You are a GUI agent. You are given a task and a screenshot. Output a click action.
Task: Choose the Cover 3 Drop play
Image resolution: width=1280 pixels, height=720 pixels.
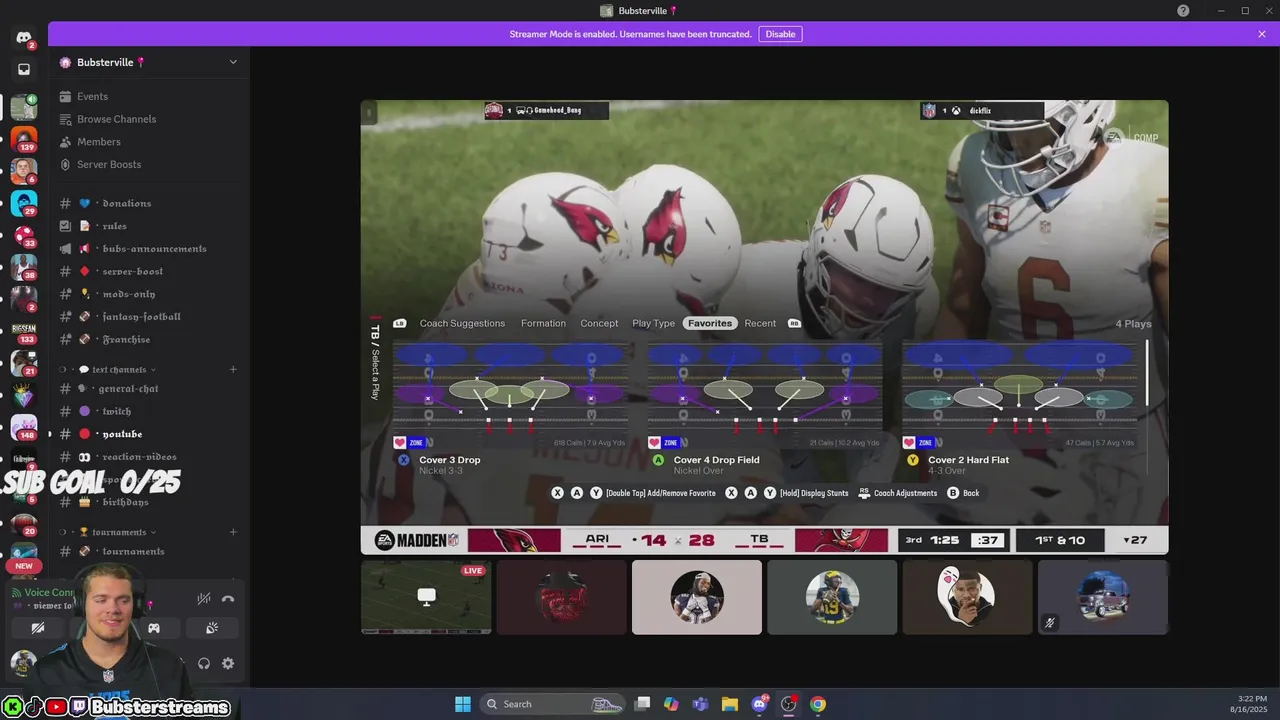tap(511, 409)
